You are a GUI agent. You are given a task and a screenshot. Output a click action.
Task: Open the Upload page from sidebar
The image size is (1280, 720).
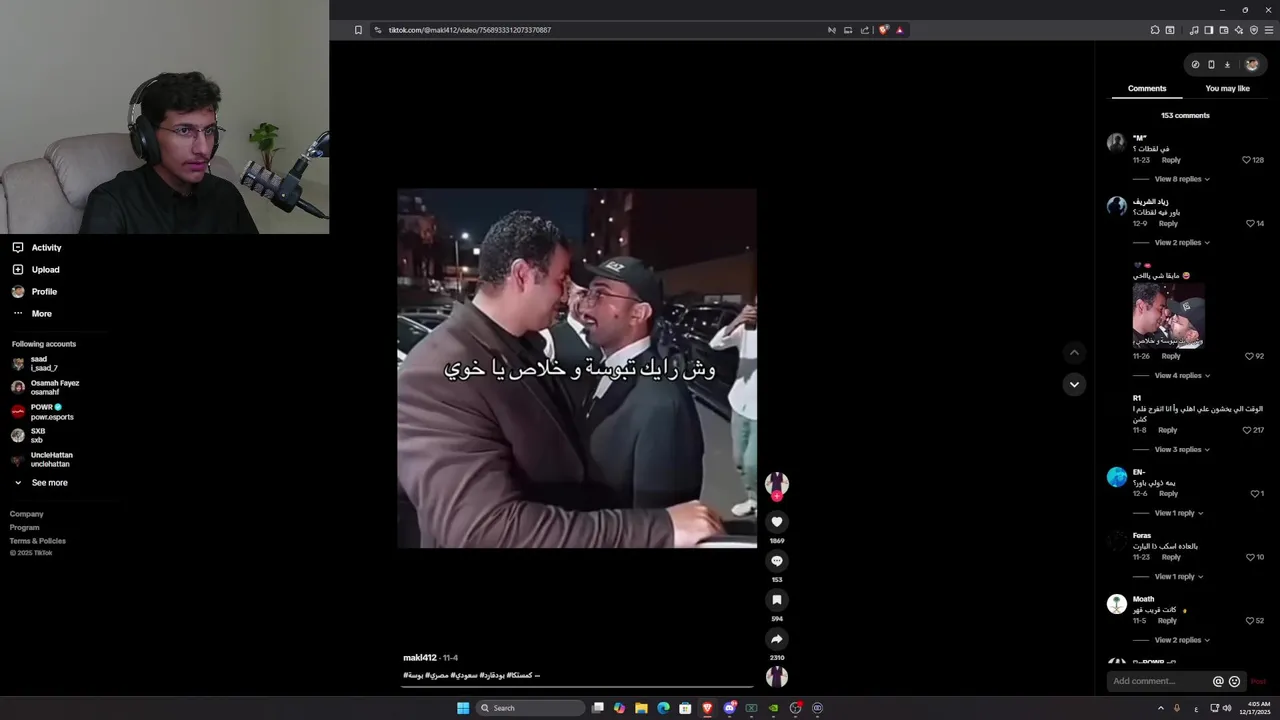click(36, 270)
